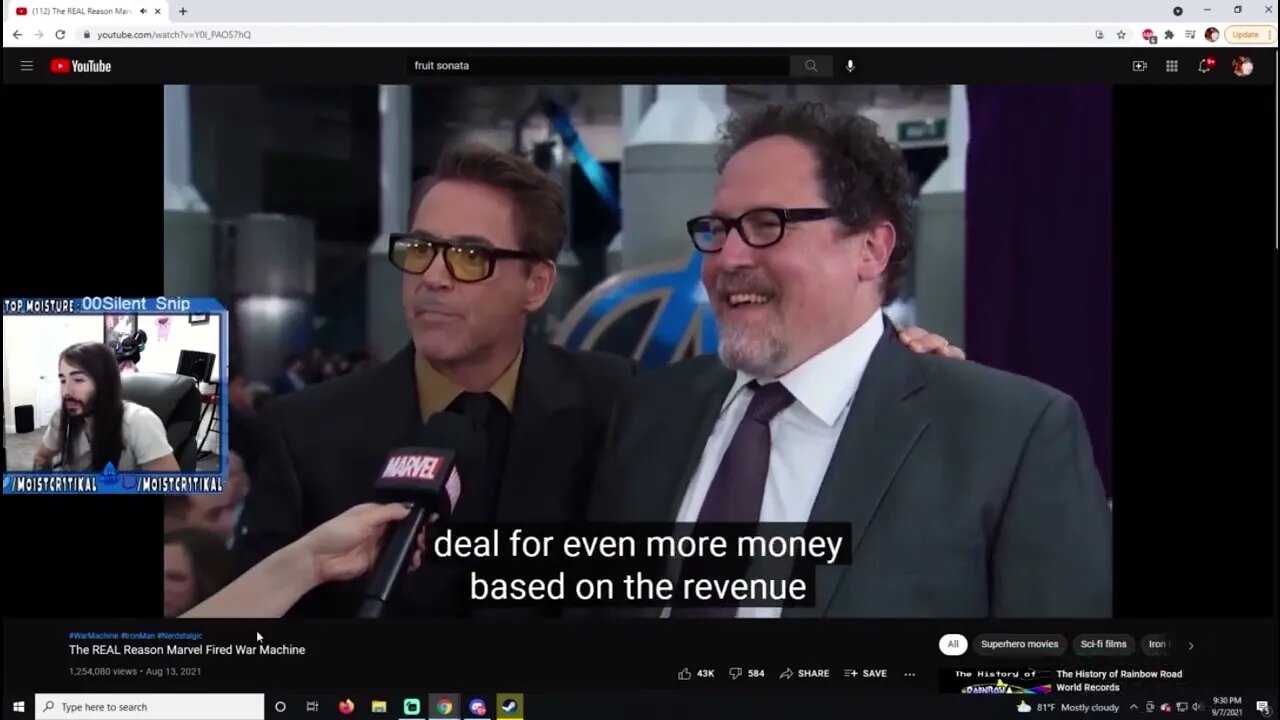Open the YouTube guide hamburger menu
This screenshot has width=1280, height=720.
pos(27,66)
